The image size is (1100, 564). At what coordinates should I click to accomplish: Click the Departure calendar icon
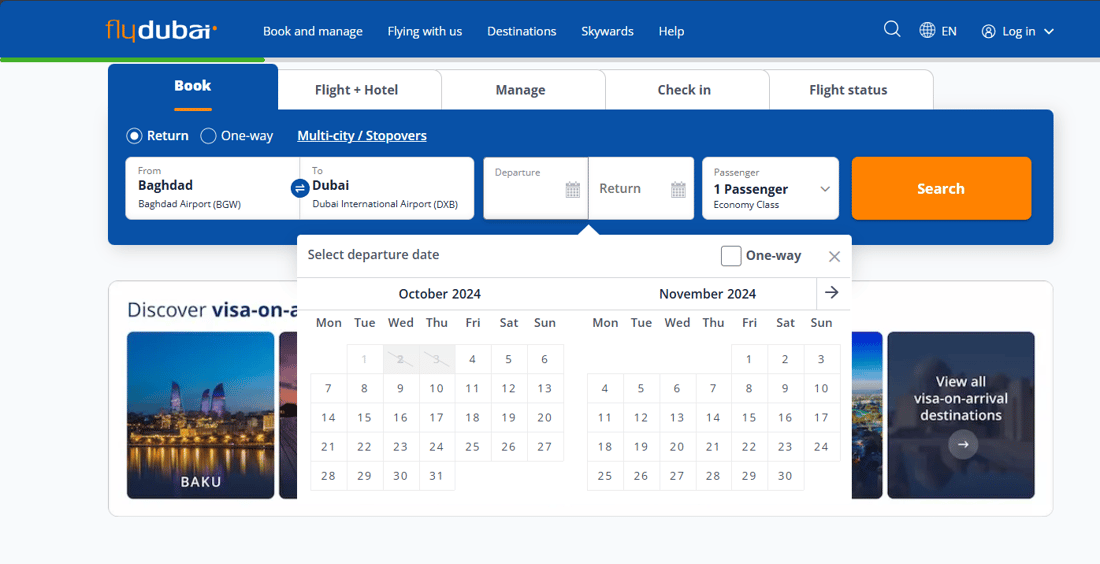(572, 189)
